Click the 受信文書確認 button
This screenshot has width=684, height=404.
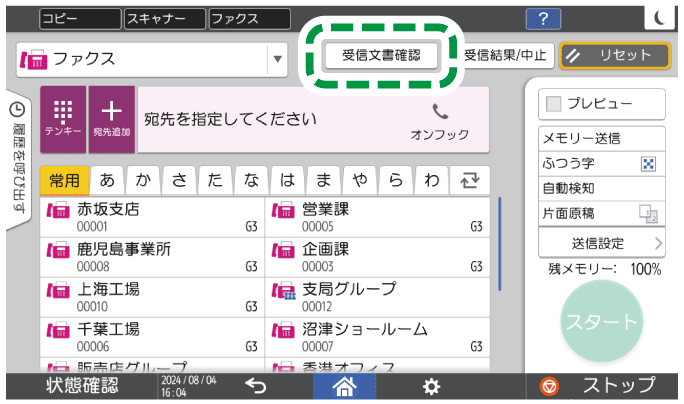pos(381,55)
